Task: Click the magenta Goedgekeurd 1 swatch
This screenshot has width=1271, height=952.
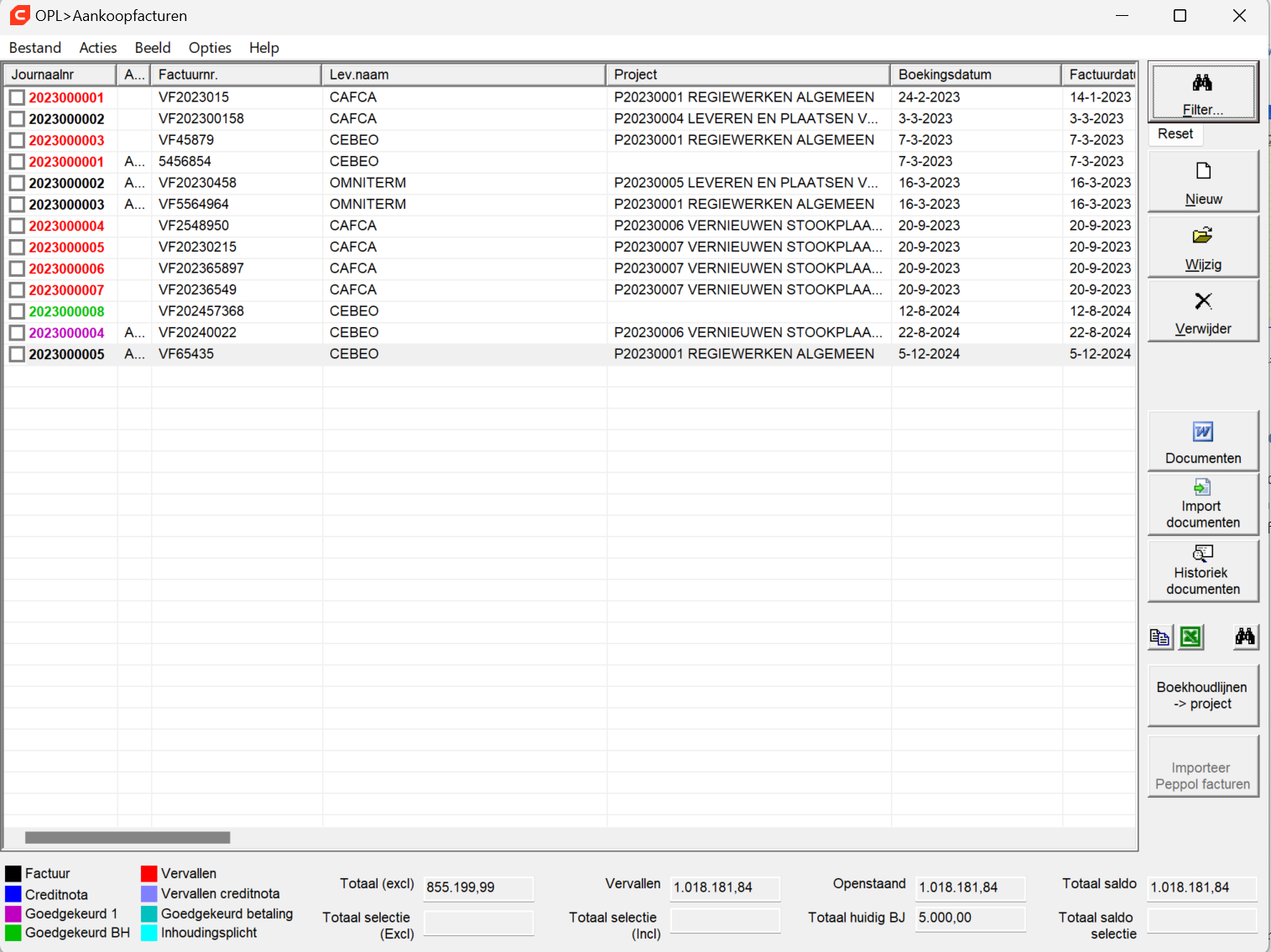Action: (x=13, y=913)
